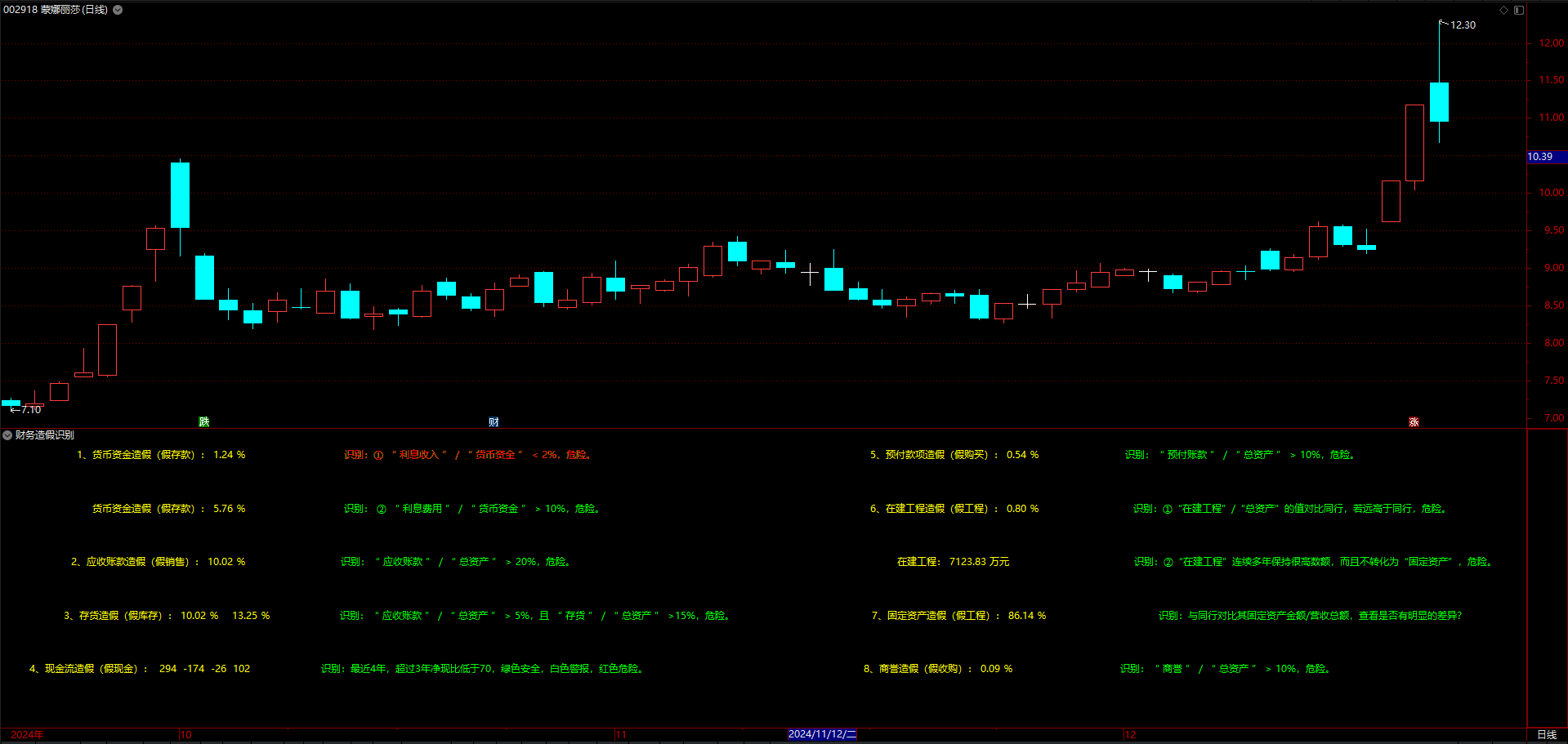Viewport: 1568px width, 744px height.
Task: Click the diamond icon at chart top right
Action: (1503, 10)
